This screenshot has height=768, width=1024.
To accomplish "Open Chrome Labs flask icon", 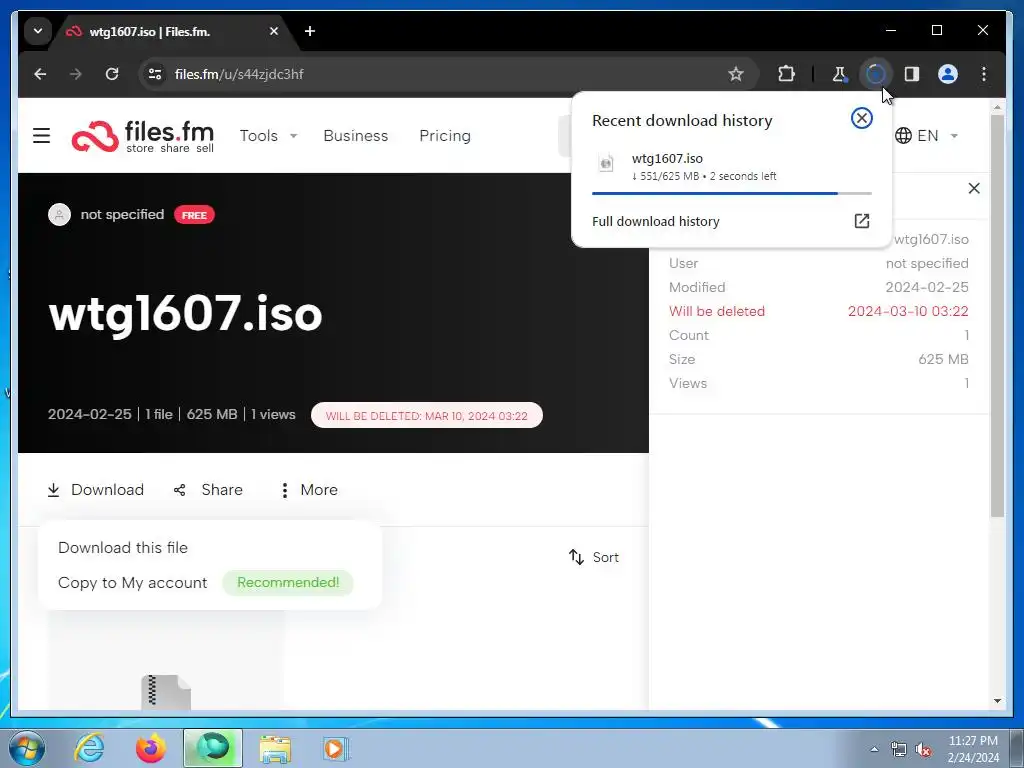I will click(839, 74).
